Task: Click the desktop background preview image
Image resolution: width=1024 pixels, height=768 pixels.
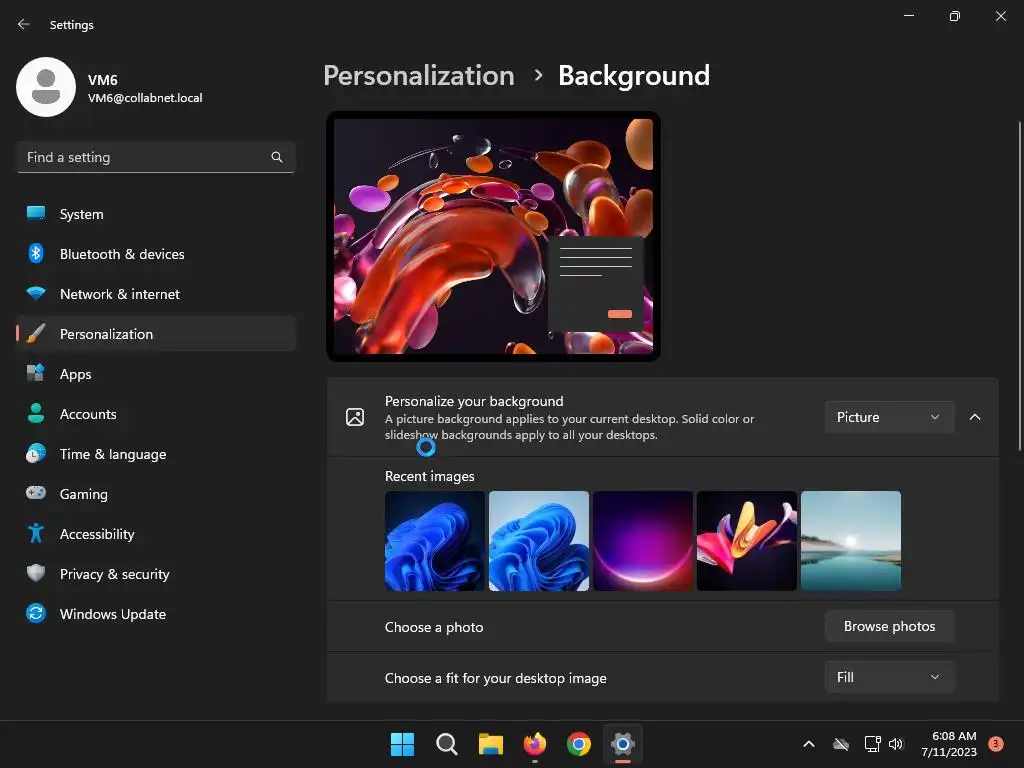Action: [493, 236]
